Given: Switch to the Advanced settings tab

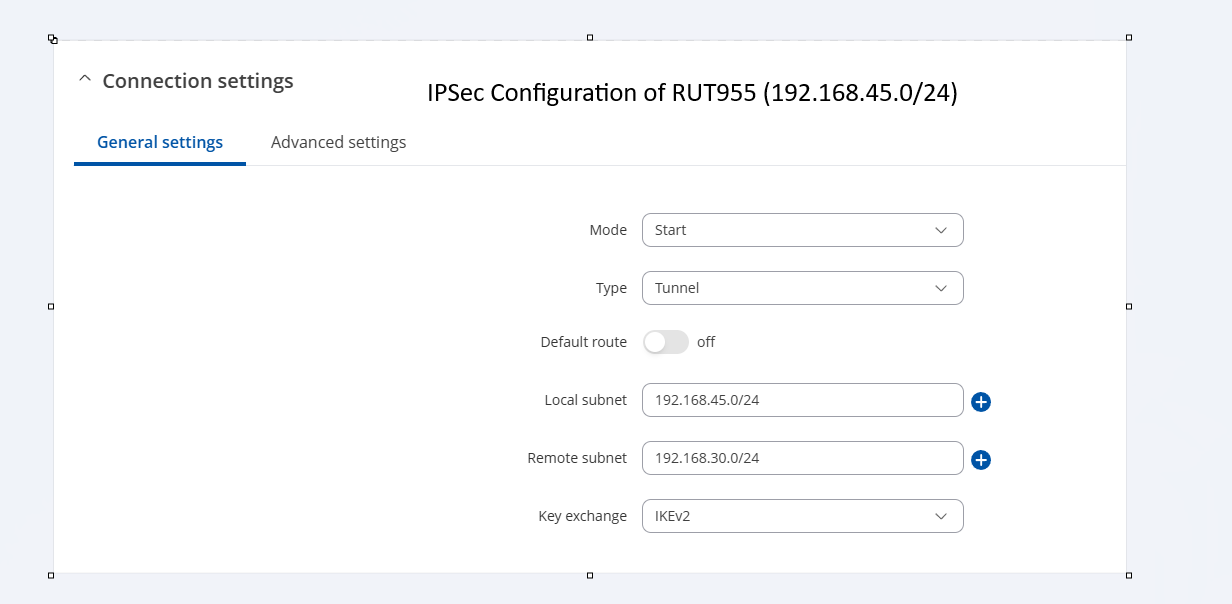Looking at the screenshot, I should pyautogui.click(x=338, y=142).
